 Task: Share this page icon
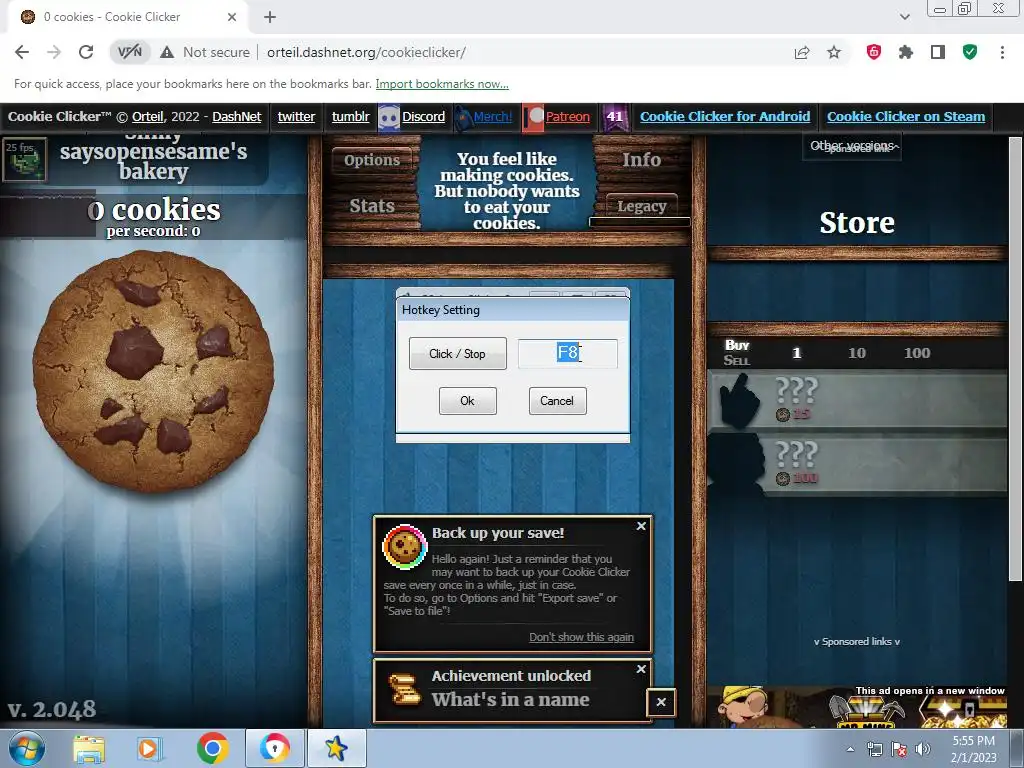[802, 52]
